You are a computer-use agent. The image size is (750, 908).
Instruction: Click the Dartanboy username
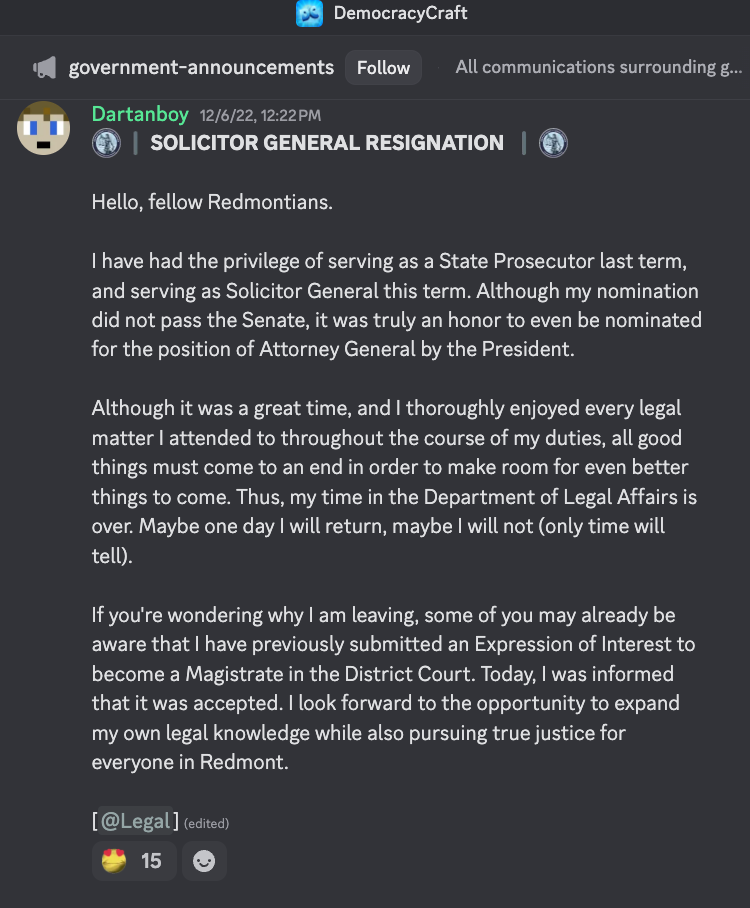click(x=140, y=115)
